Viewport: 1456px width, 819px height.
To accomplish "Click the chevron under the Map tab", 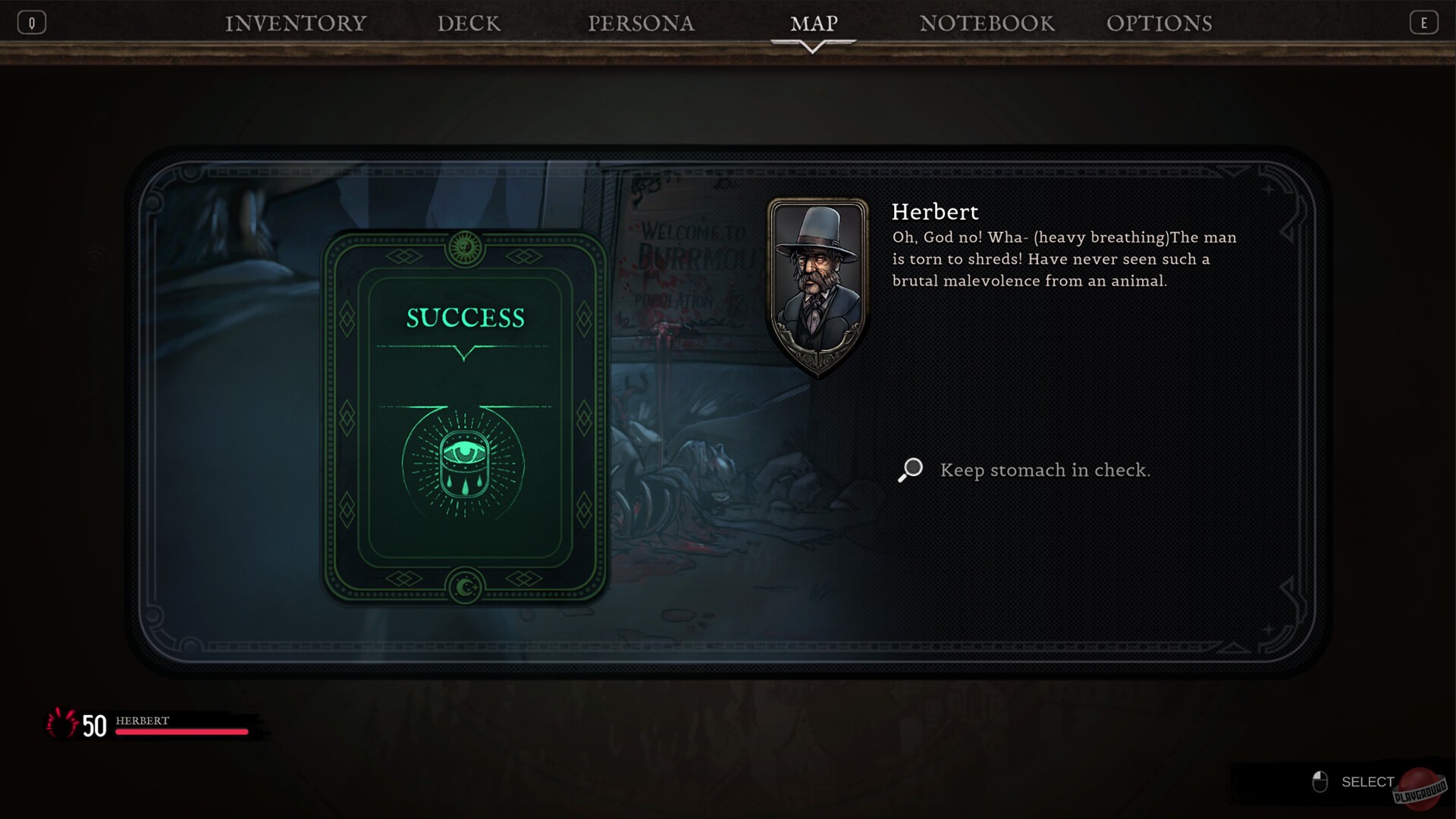I will pyautogui.click(x=812, y=48).
